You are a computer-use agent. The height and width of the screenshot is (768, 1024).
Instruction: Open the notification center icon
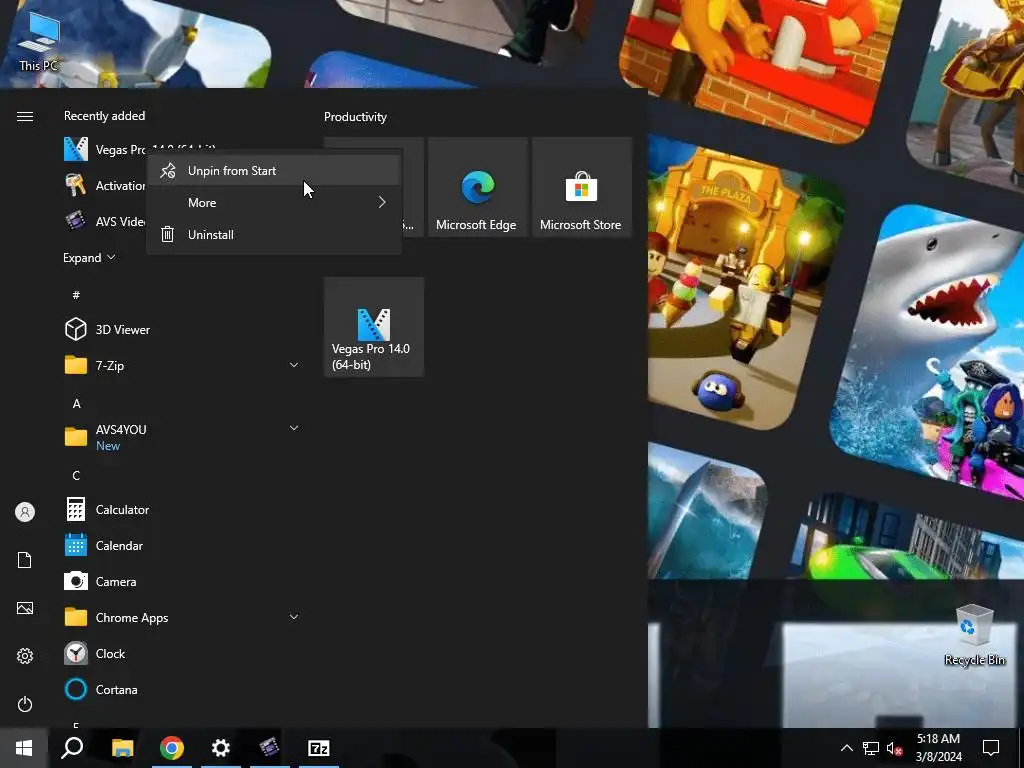pyautogui.click(x=991, y=748)
